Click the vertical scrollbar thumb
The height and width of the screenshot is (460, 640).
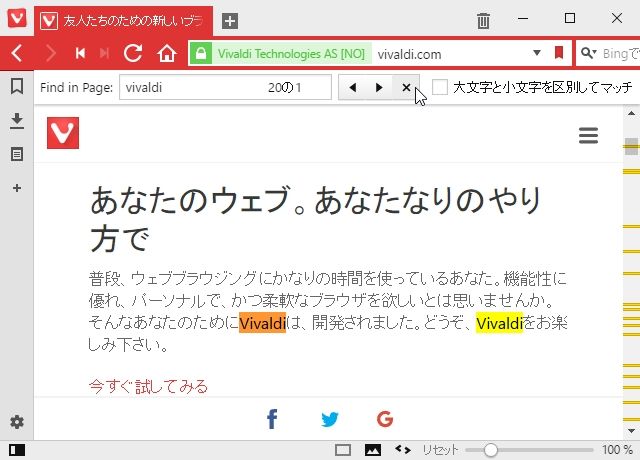pos(631,147)
